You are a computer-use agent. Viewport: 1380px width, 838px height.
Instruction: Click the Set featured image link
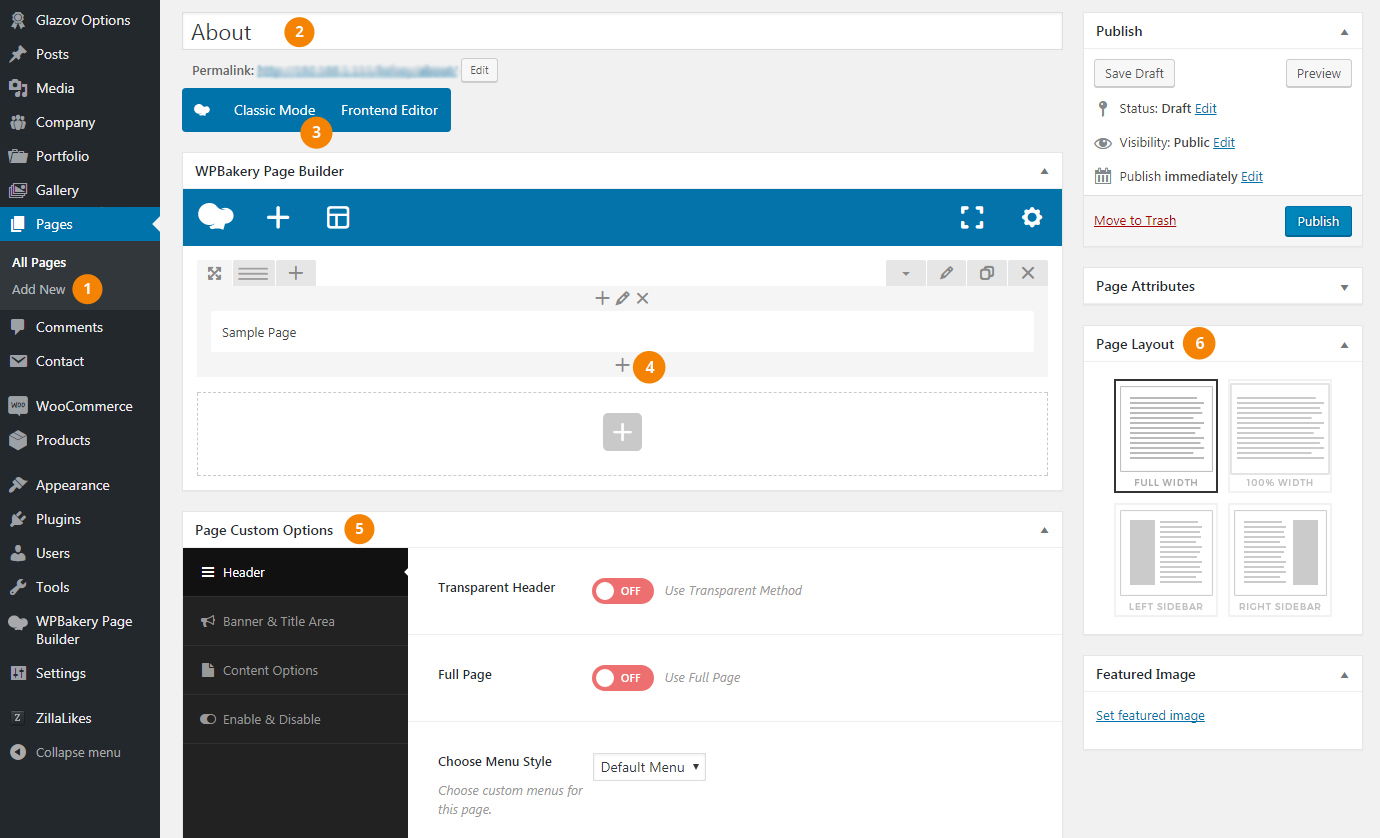tap(1150, 716)
